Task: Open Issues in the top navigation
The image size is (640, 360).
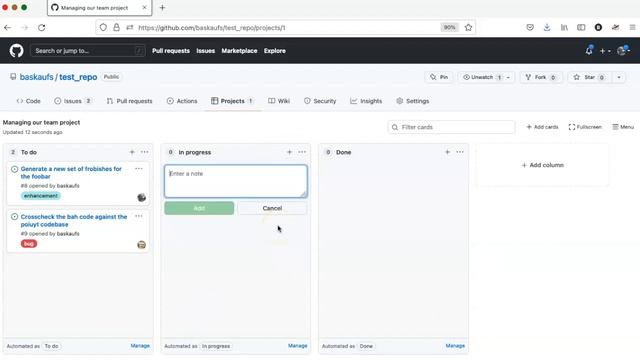Action: tap(206, 51)
